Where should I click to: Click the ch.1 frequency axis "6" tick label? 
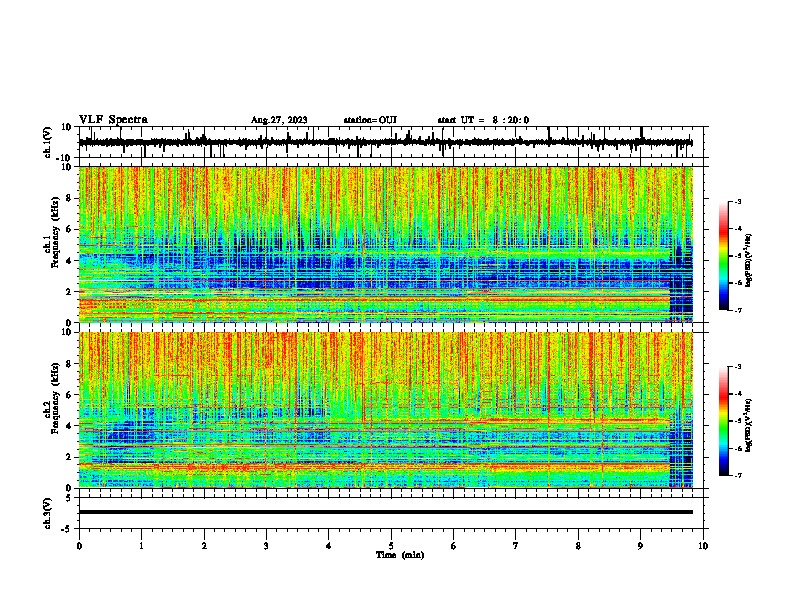[x=70, y=229]
